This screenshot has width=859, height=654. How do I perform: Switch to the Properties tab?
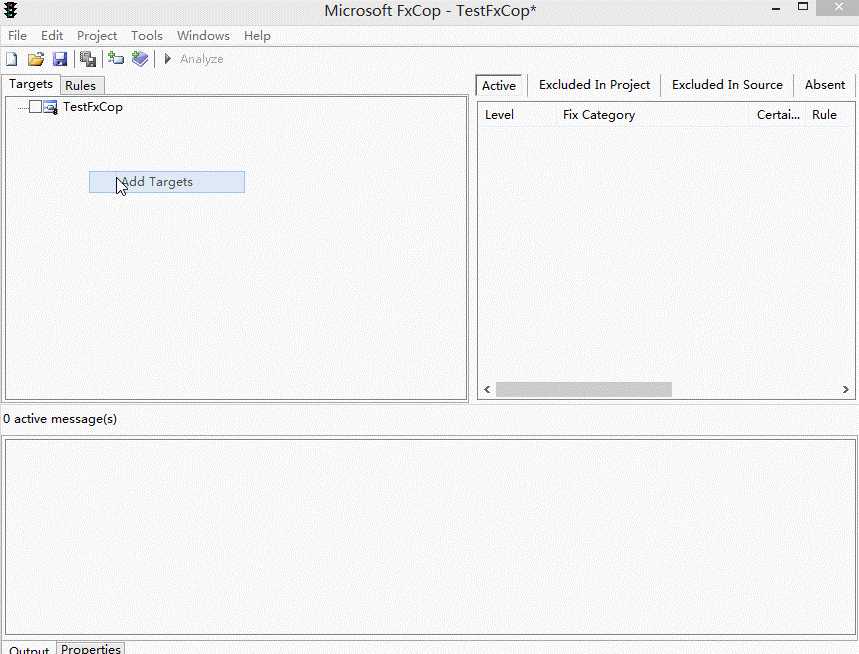91,648
